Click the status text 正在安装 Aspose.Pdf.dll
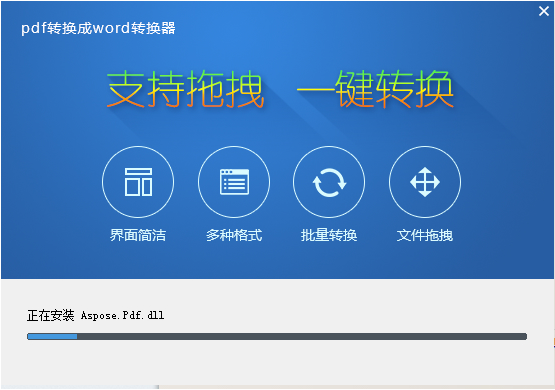The image size is (555, 390). [x=96, y=315]
